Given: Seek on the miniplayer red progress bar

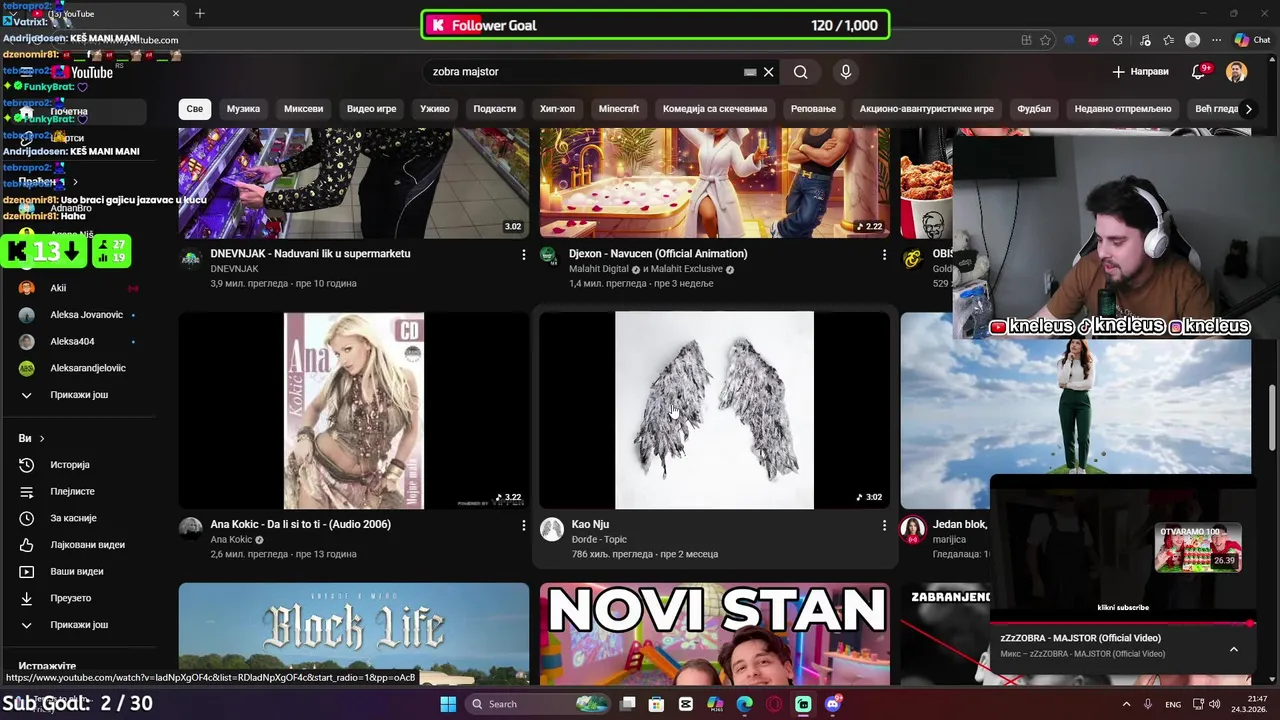Looking at the screenshot, I should (x=1121, y=624).
